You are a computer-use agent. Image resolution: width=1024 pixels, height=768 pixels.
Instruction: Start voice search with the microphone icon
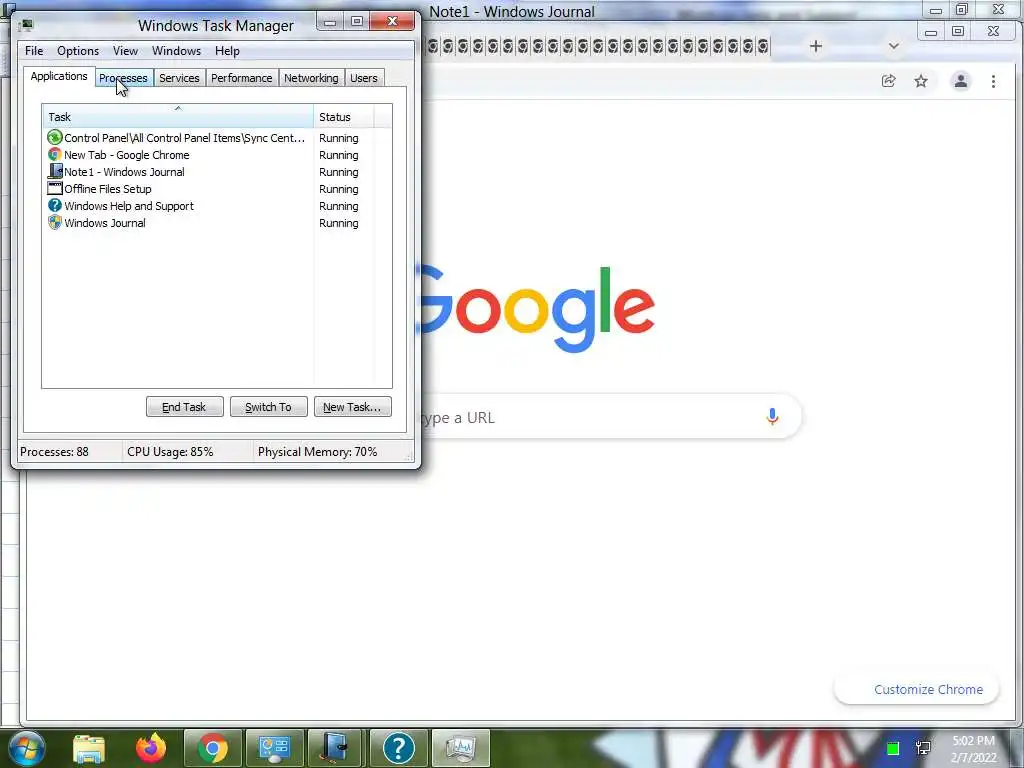coord(772,417)
